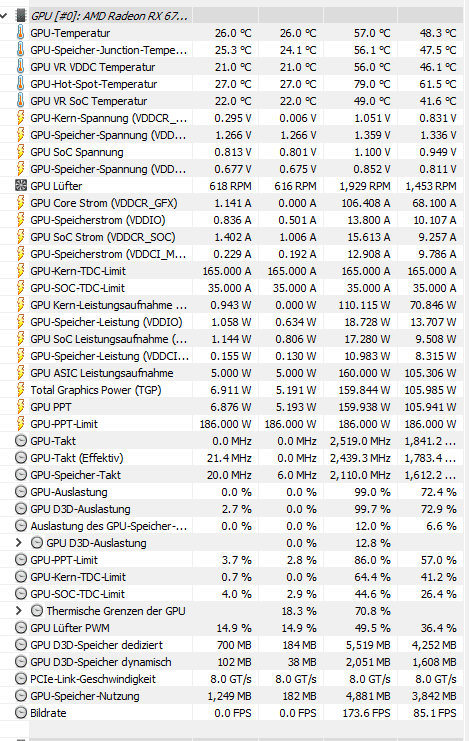469x741 pixels.
Task: Expand the GPU D3D-Auslastung subgroup
Action: pyautogui.click(x=19, y=543)
